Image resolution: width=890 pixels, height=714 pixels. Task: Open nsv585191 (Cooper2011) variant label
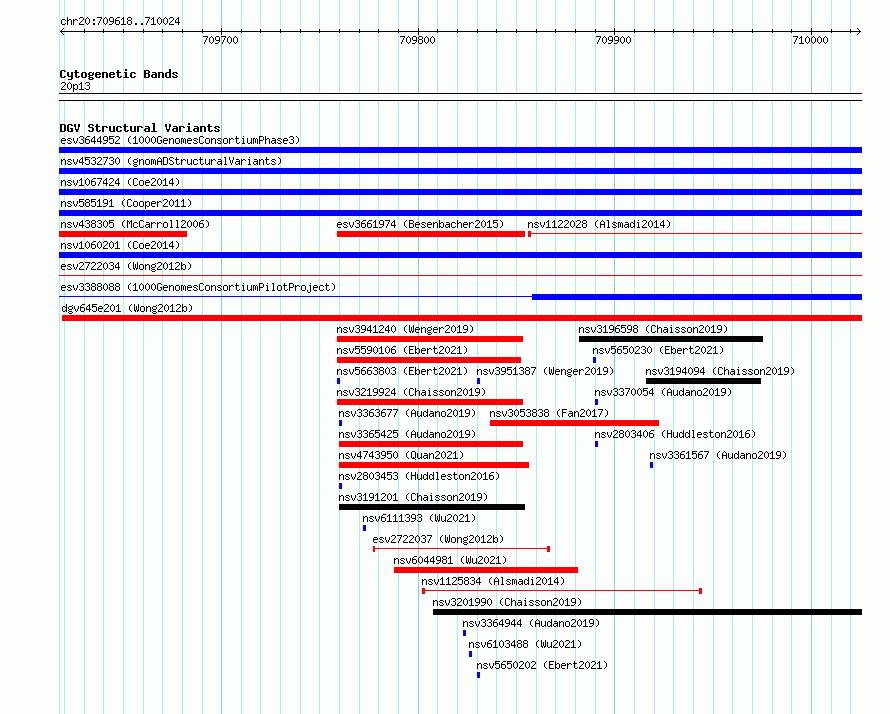[126, 203]
